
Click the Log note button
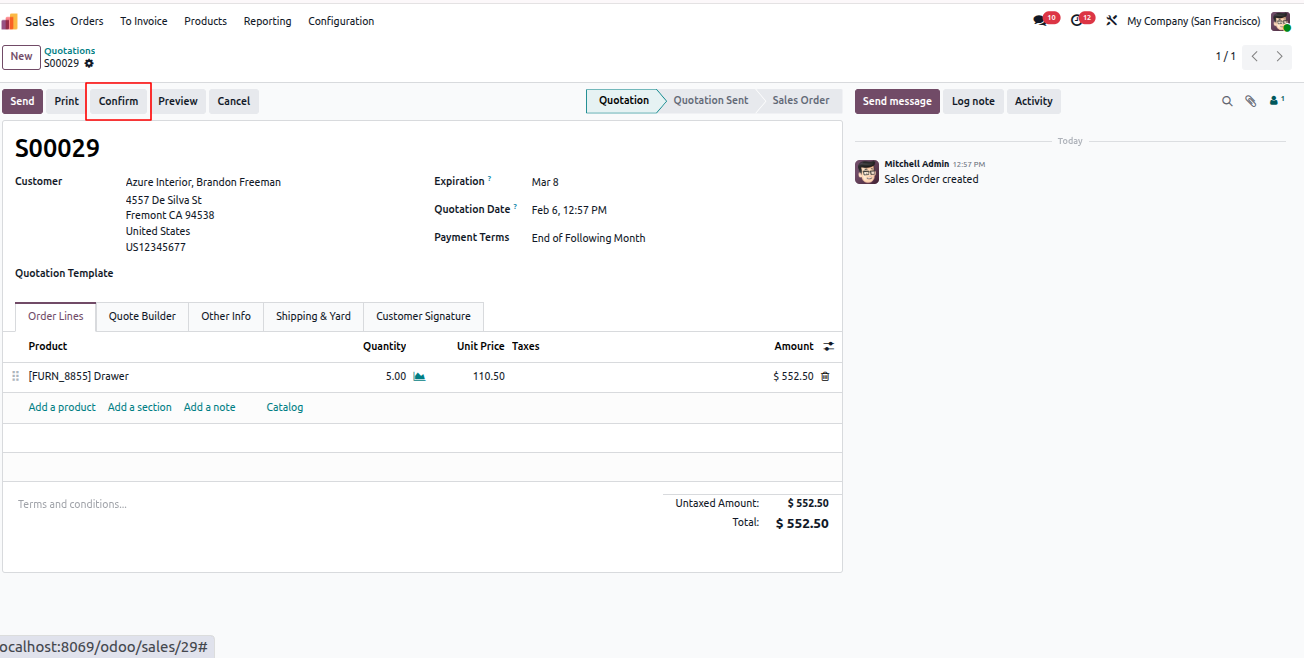(x=973, y=101)
